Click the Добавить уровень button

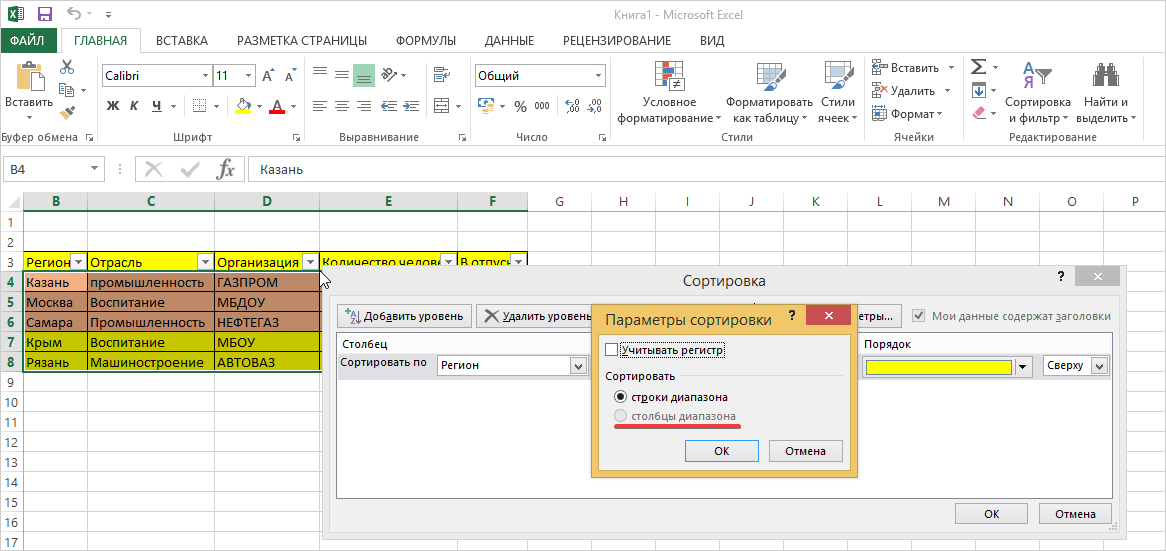pos(404,316)
